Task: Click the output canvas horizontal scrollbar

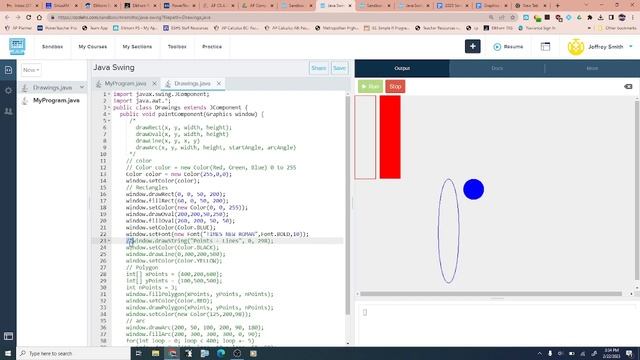Action: (491, 293)
